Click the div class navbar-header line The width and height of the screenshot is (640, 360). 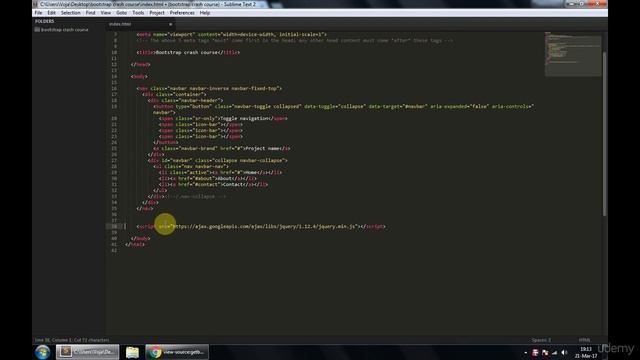coord(185,100)
